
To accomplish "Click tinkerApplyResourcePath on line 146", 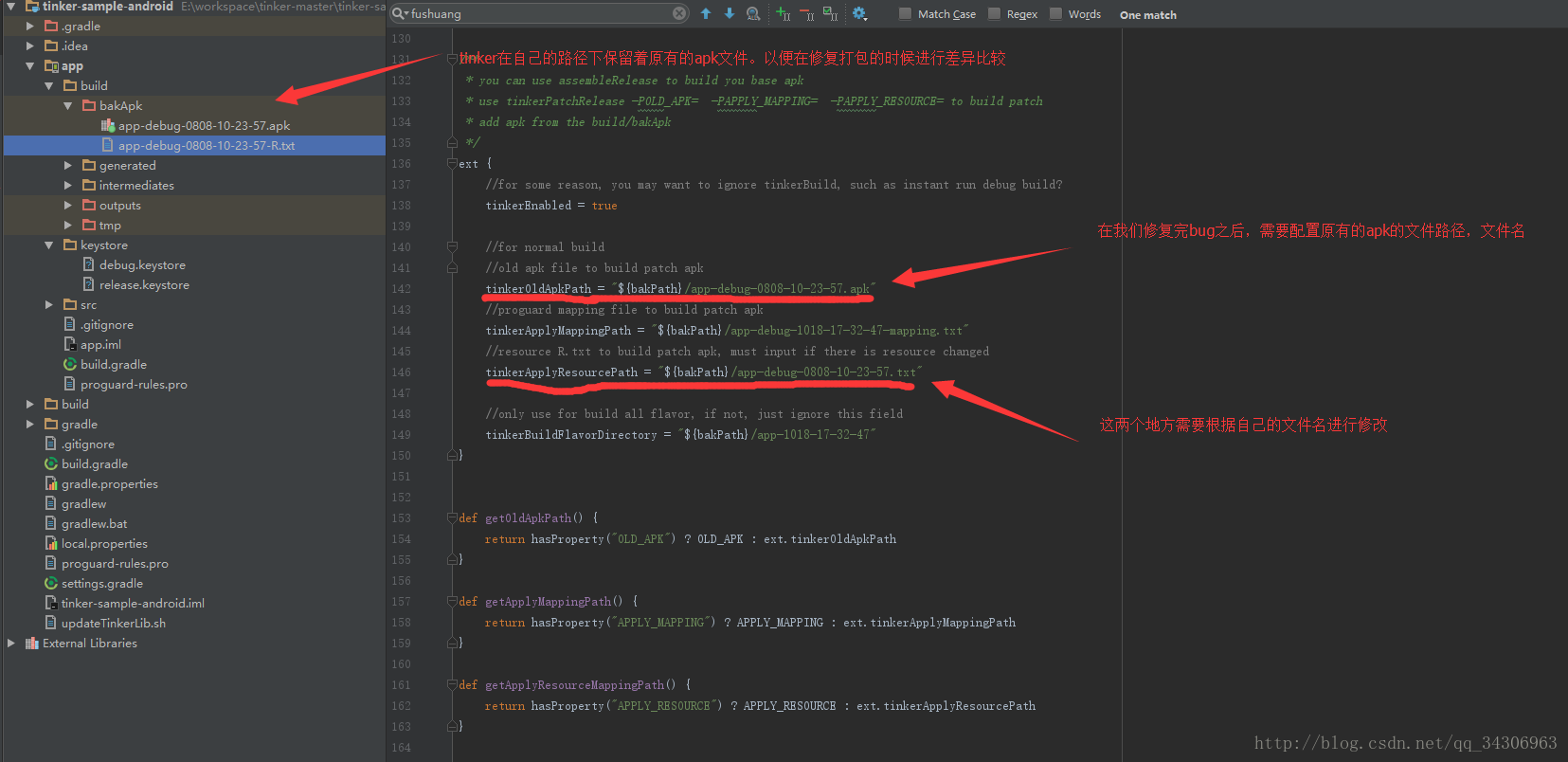I will [562, 372].
